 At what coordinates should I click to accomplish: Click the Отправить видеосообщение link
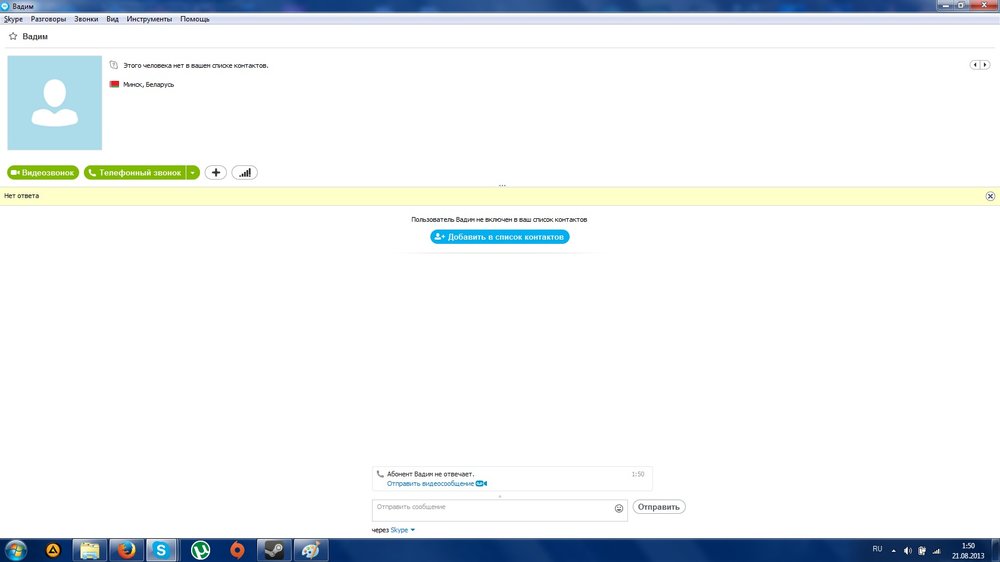coord(431,483)
